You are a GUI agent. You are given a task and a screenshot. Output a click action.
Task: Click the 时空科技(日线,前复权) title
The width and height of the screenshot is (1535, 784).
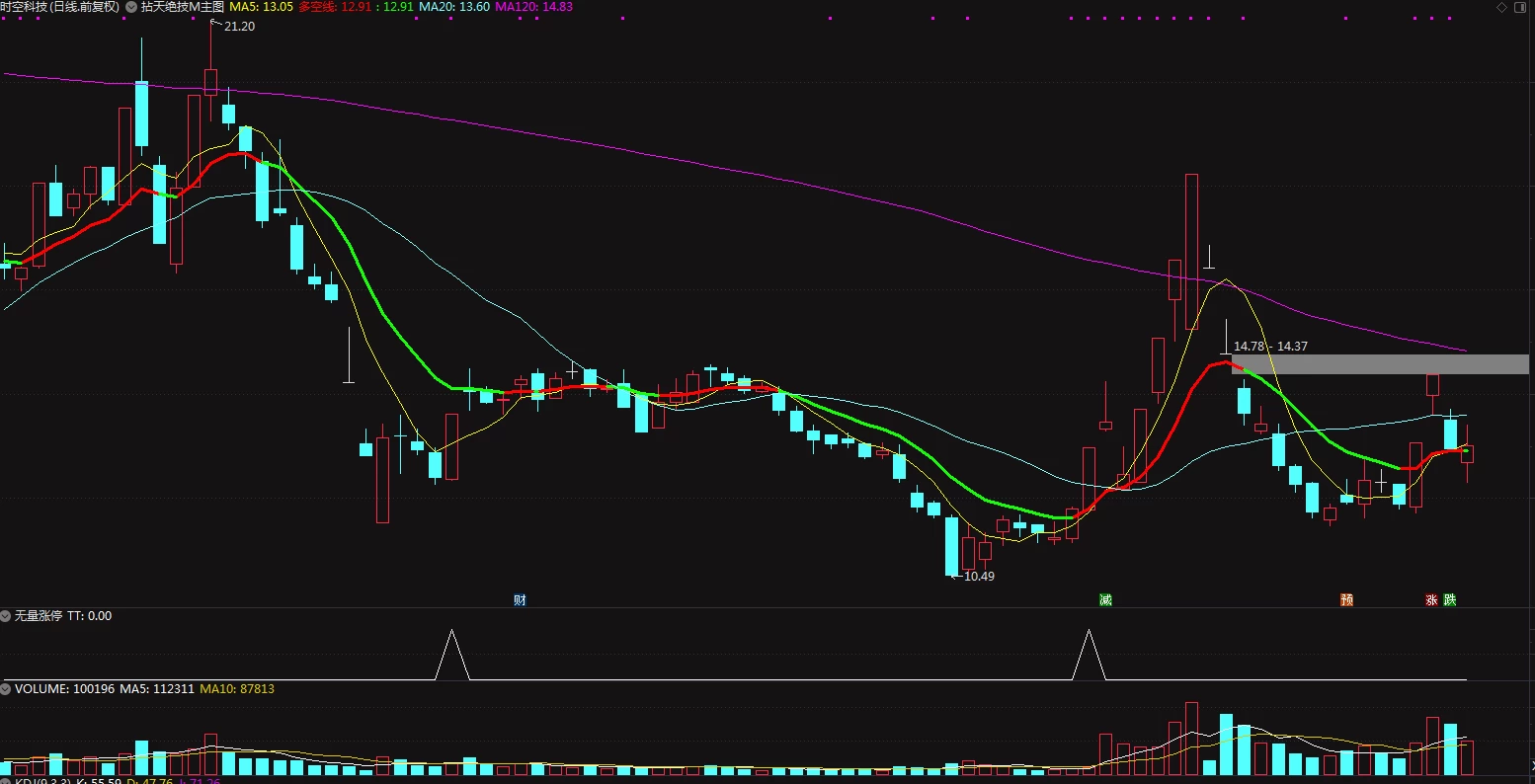(60, 7)
